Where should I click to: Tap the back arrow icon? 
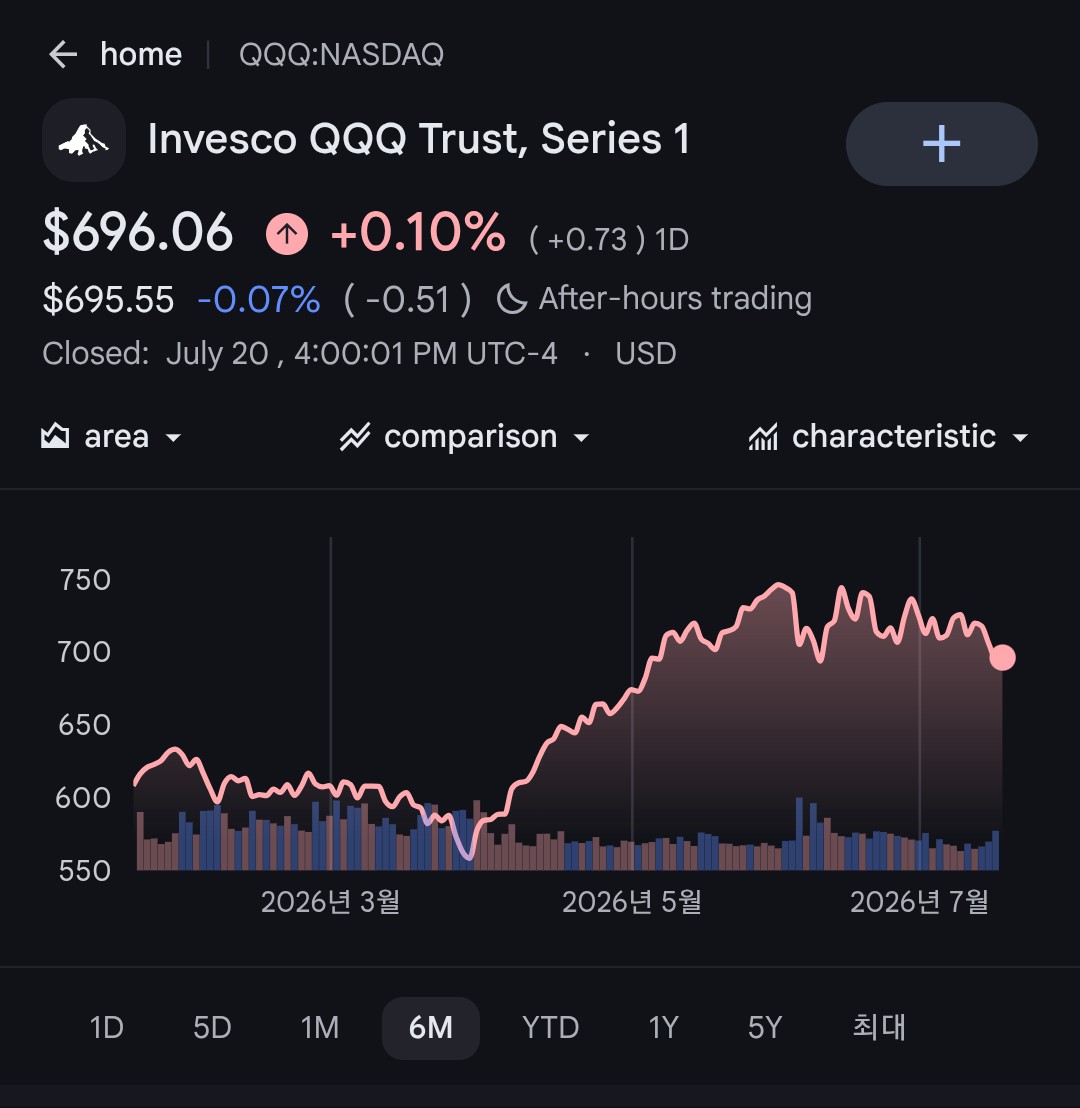click(x=63, y=54)
